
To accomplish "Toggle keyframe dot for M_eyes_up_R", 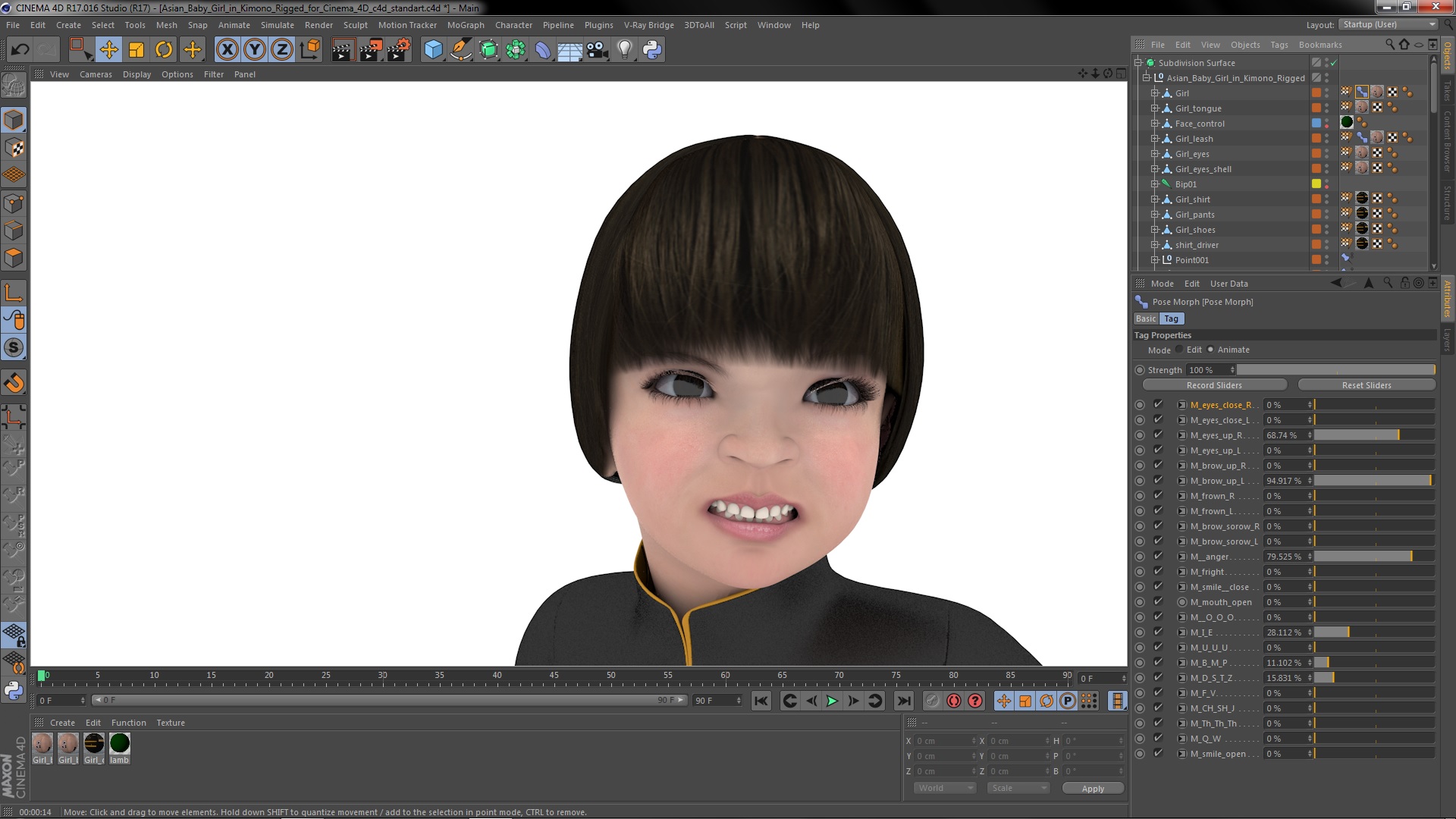I will 1140,435.
